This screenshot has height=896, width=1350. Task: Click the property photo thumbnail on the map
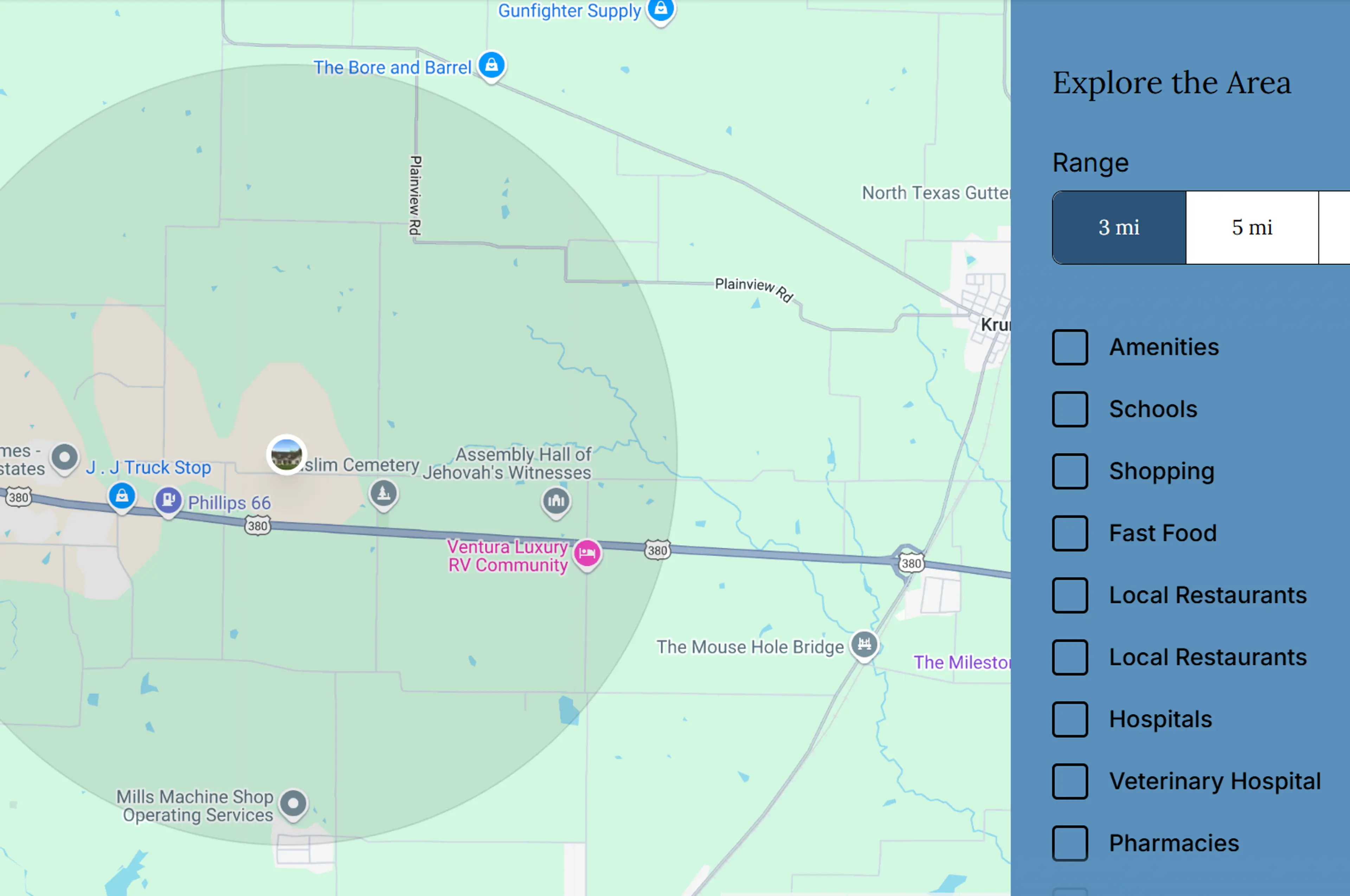point(287,455)
